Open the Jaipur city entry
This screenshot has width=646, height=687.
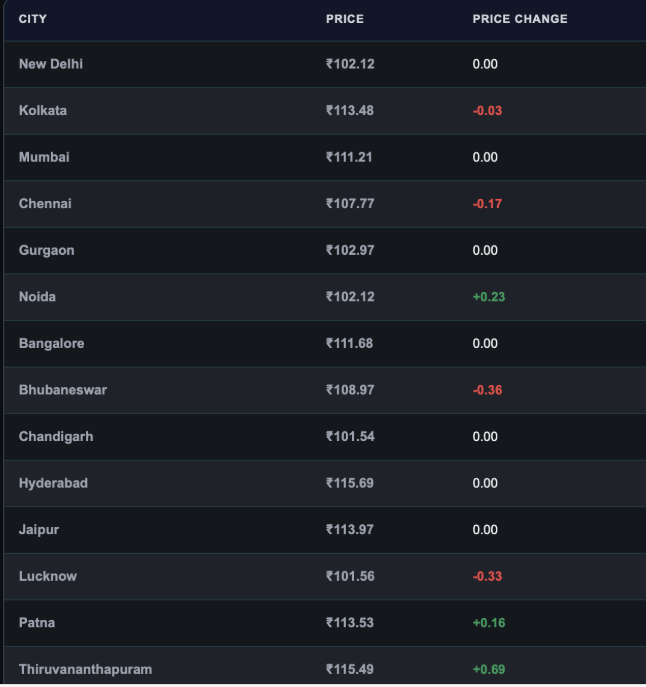[x=39, y=530]
